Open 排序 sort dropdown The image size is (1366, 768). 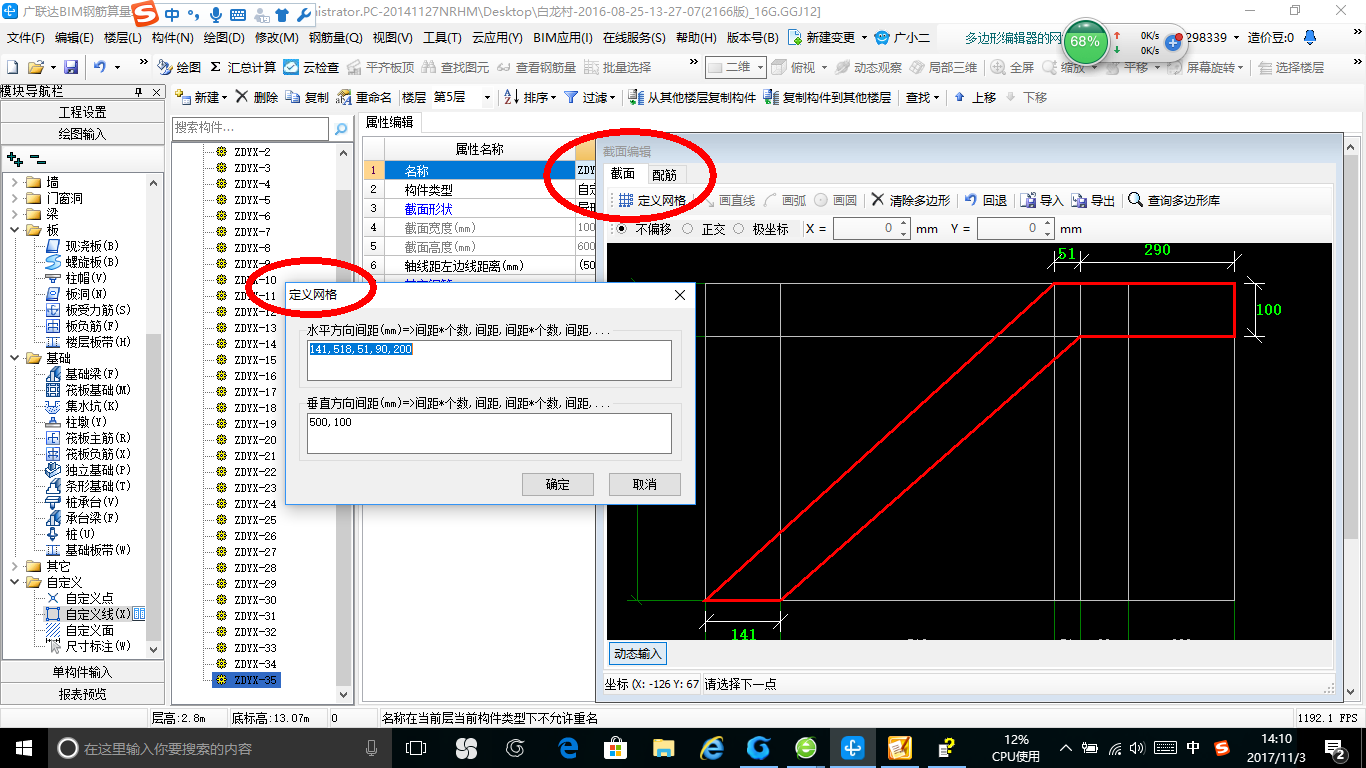coord(531,97)
